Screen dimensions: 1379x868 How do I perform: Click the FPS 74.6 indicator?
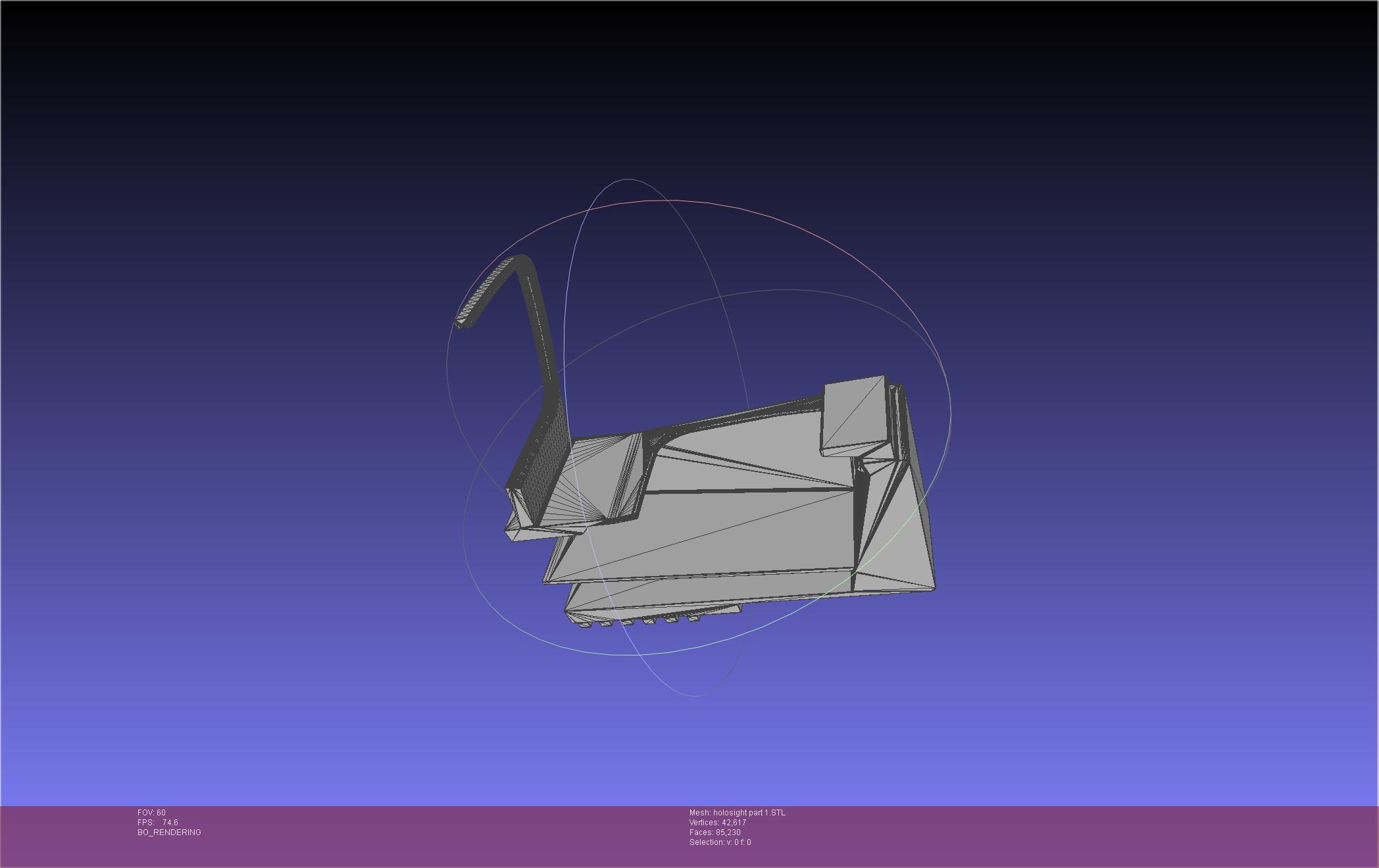pos(158,823)
